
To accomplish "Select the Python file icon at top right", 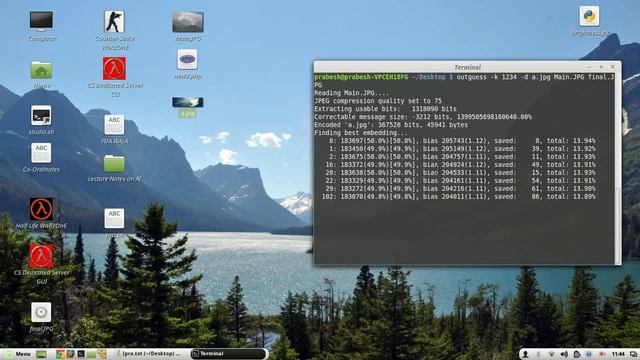I will (589, 16).
